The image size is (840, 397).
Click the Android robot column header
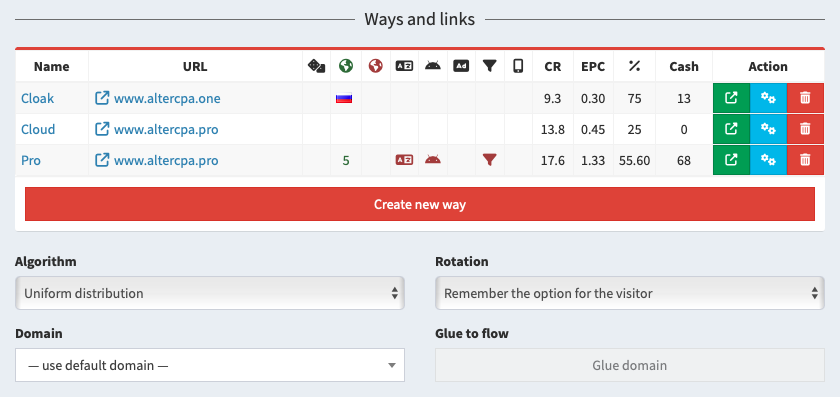(433, 66)
